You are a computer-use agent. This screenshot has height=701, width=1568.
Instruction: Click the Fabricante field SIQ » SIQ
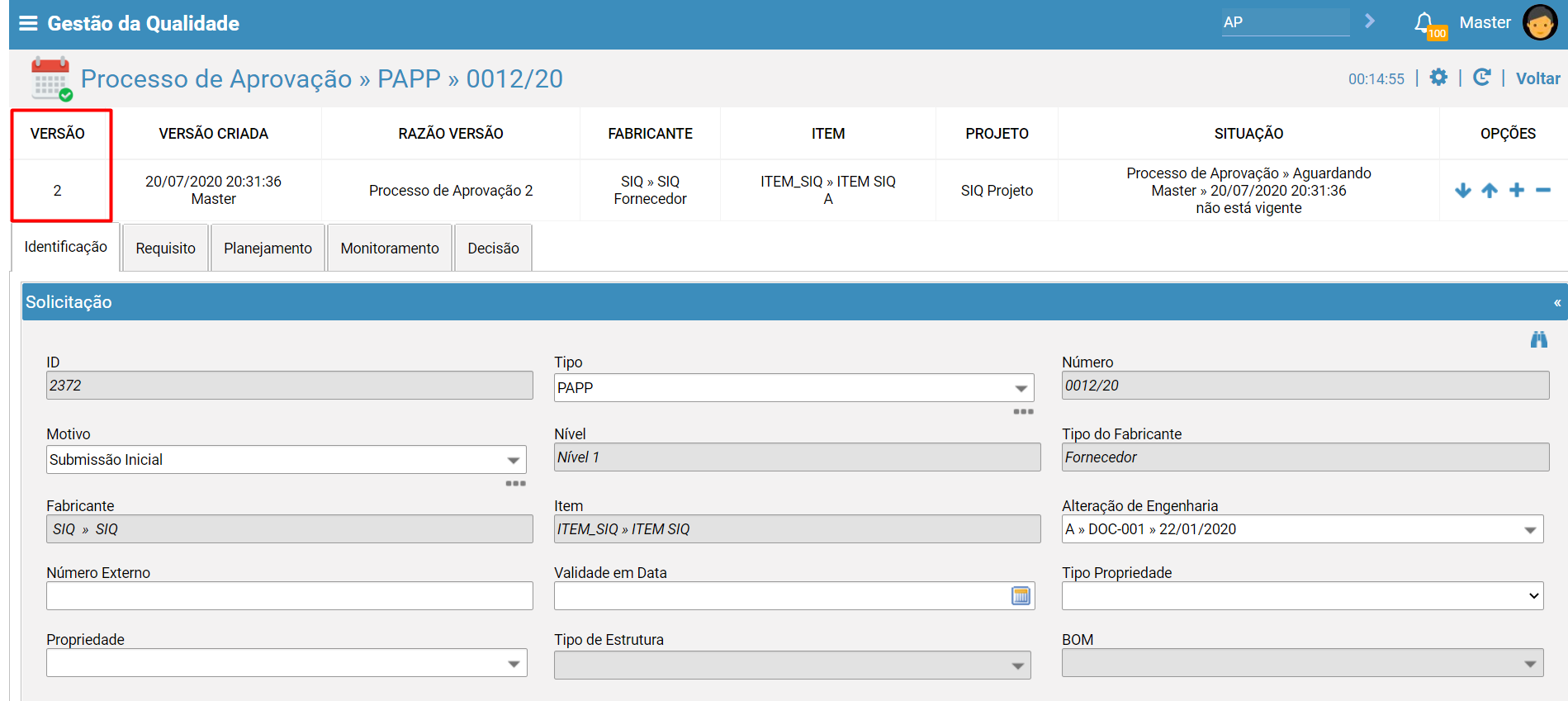(290, 529)
